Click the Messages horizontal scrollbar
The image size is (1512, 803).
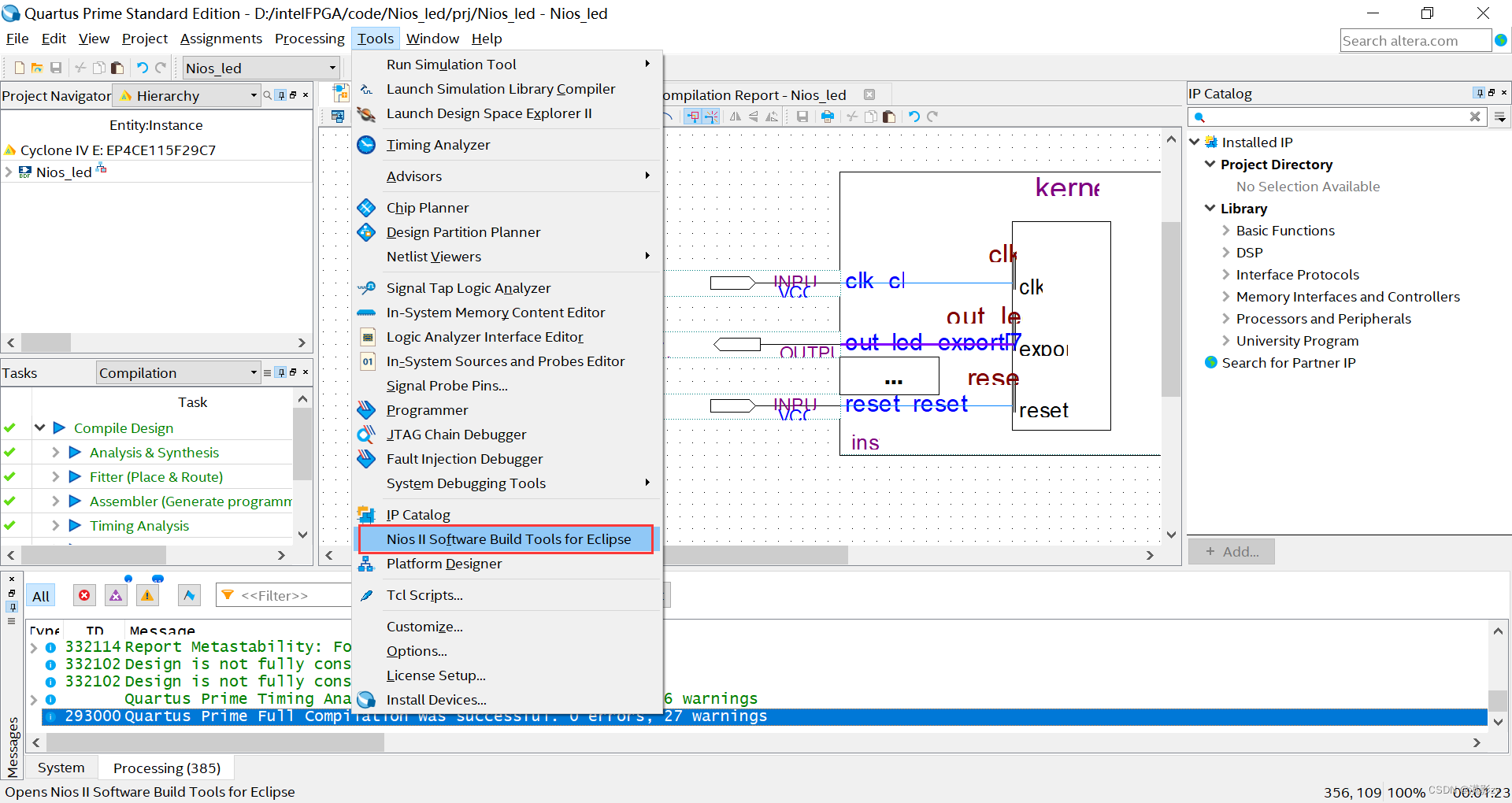click(215, 742)
